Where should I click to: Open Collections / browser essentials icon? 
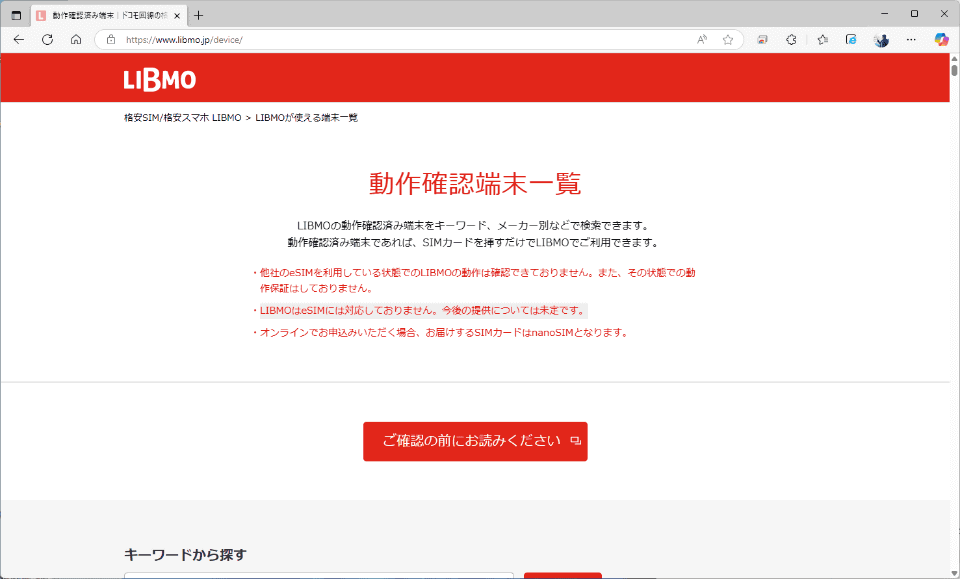[851, 40]
